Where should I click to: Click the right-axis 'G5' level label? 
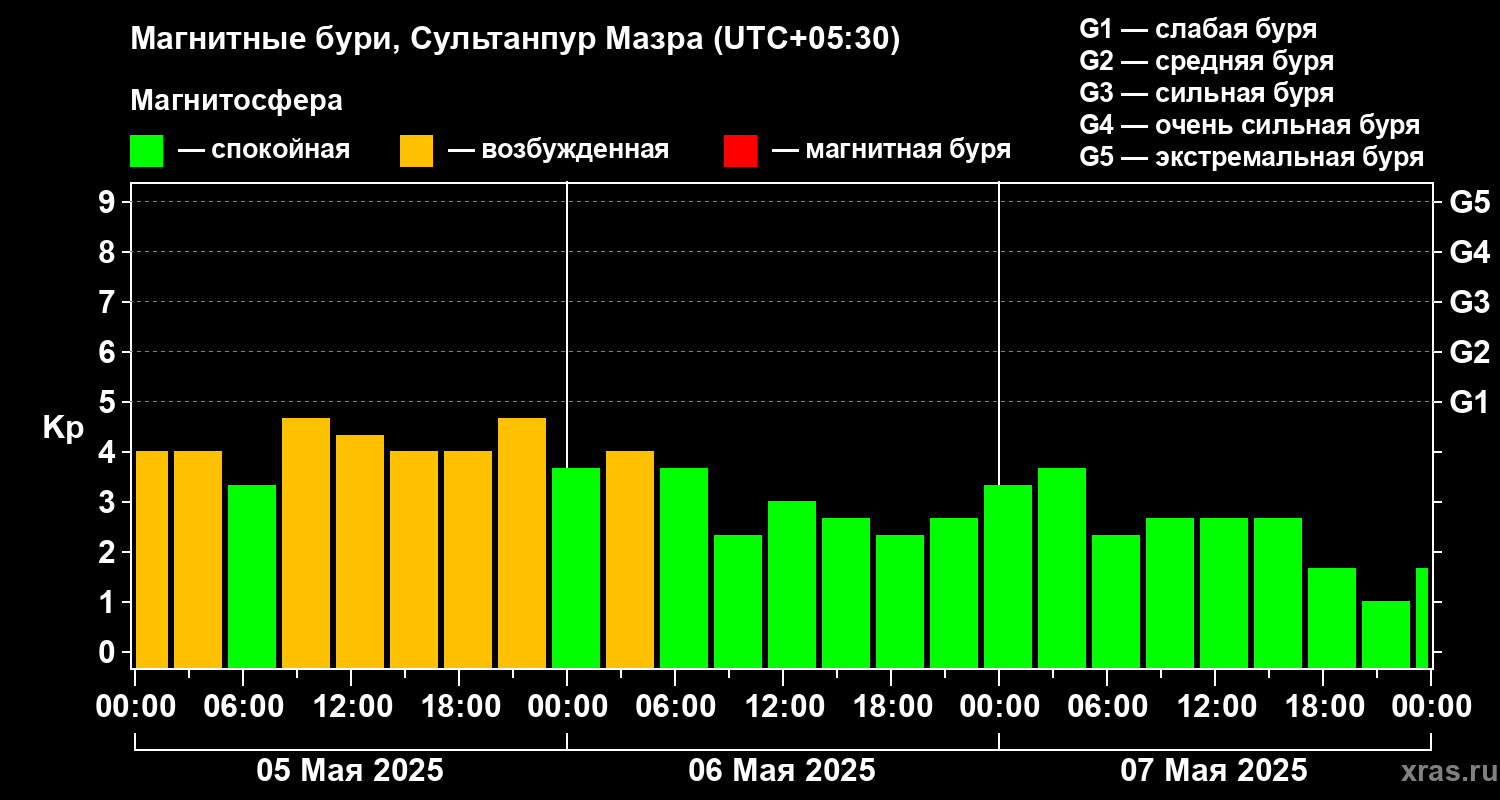pyautogui.click(x=1469, y=202)
